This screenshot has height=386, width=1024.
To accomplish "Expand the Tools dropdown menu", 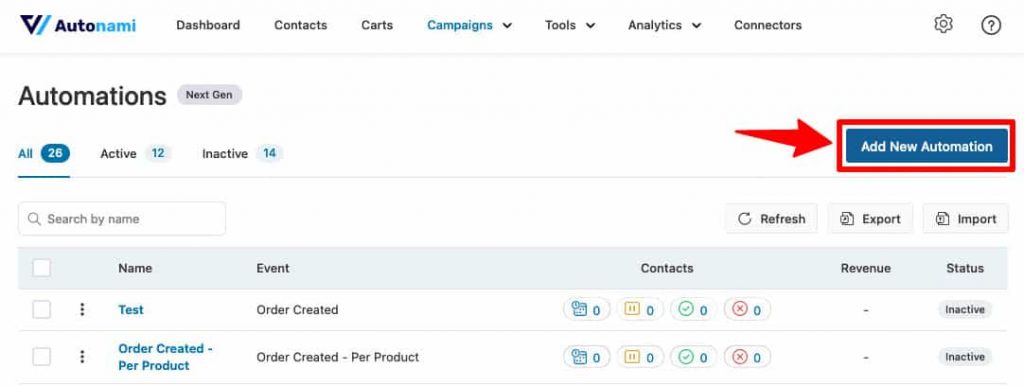I will point(570,25).
